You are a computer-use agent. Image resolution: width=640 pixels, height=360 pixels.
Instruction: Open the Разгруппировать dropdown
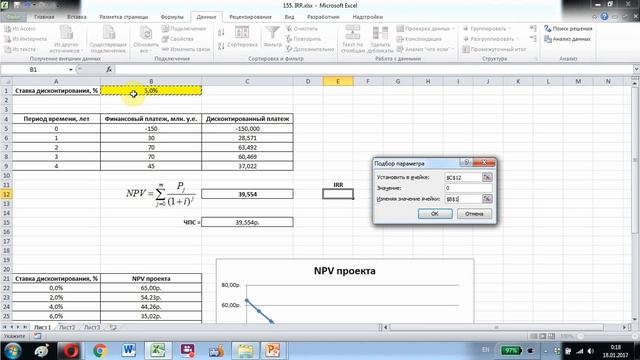click(518, 39)
